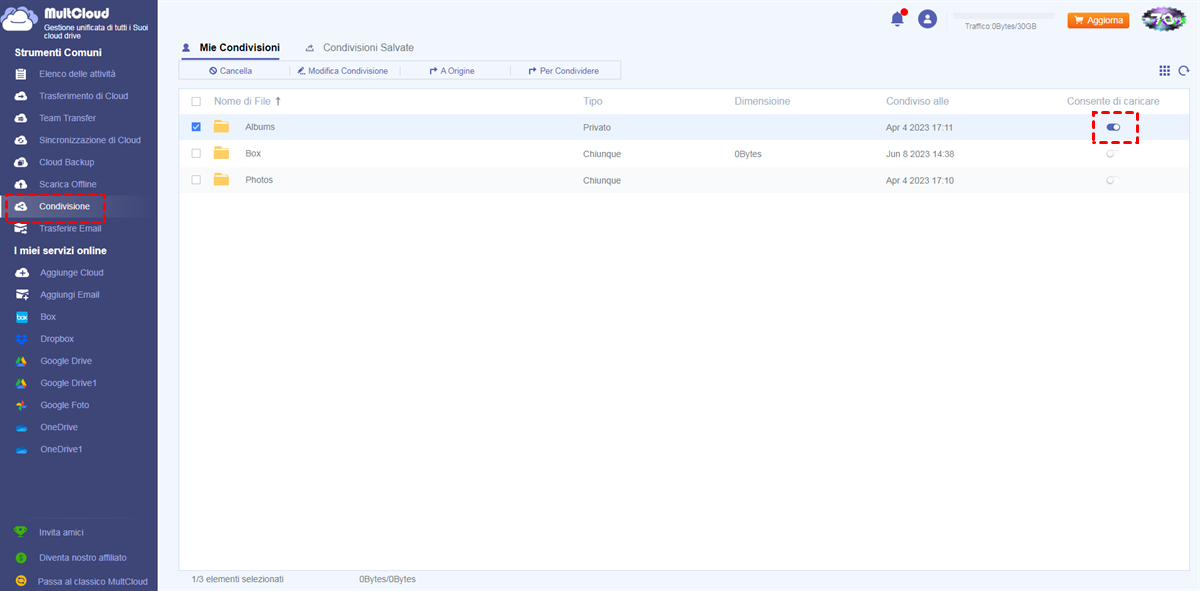Click the traffic usage progress bar
The height and width of the screenshot is (591, 1200).
coord(1004,16)
